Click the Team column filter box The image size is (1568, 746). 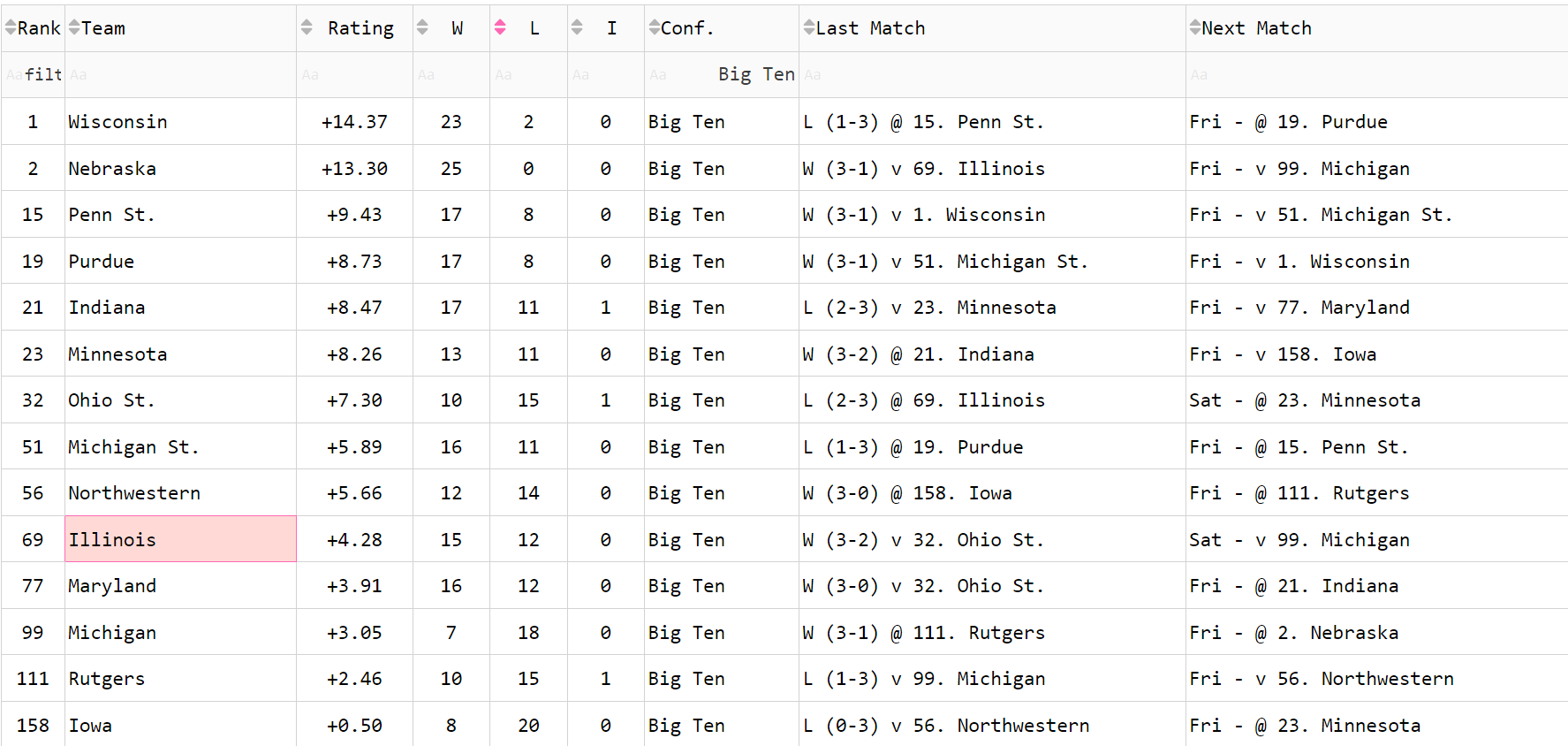pos(180,74)
